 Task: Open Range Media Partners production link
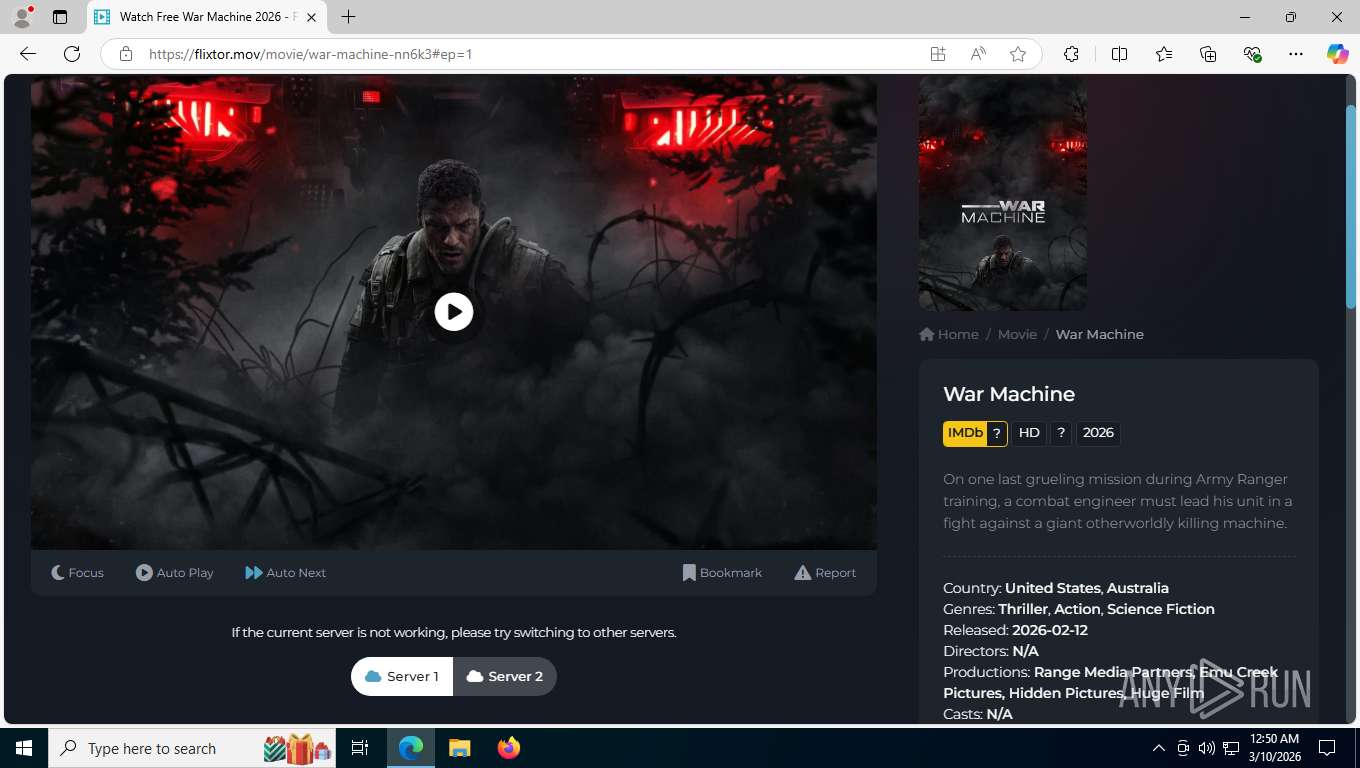coord(1113,672)
